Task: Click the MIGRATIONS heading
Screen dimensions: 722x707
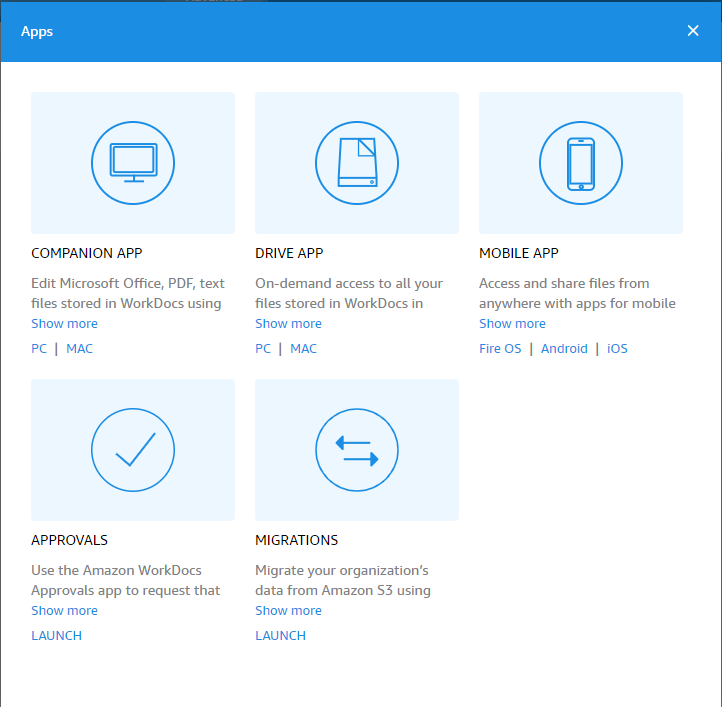Action: (297, 540)
